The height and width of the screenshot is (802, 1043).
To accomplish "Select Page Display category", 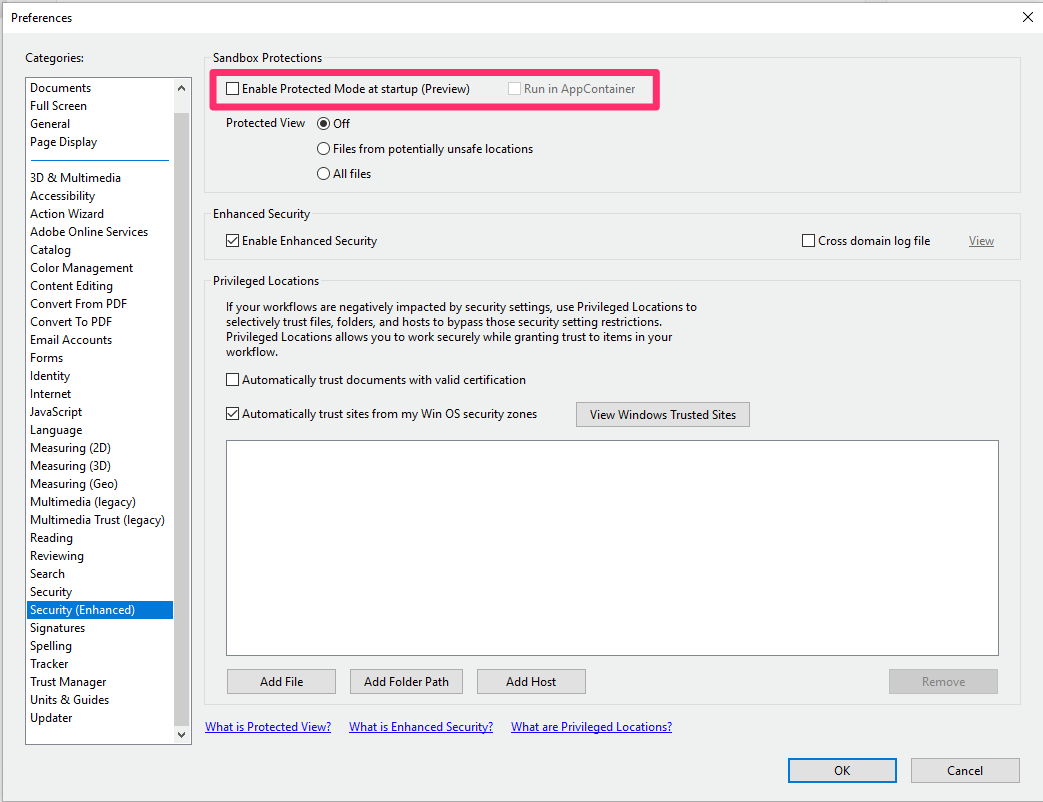I will pos(100,142).
